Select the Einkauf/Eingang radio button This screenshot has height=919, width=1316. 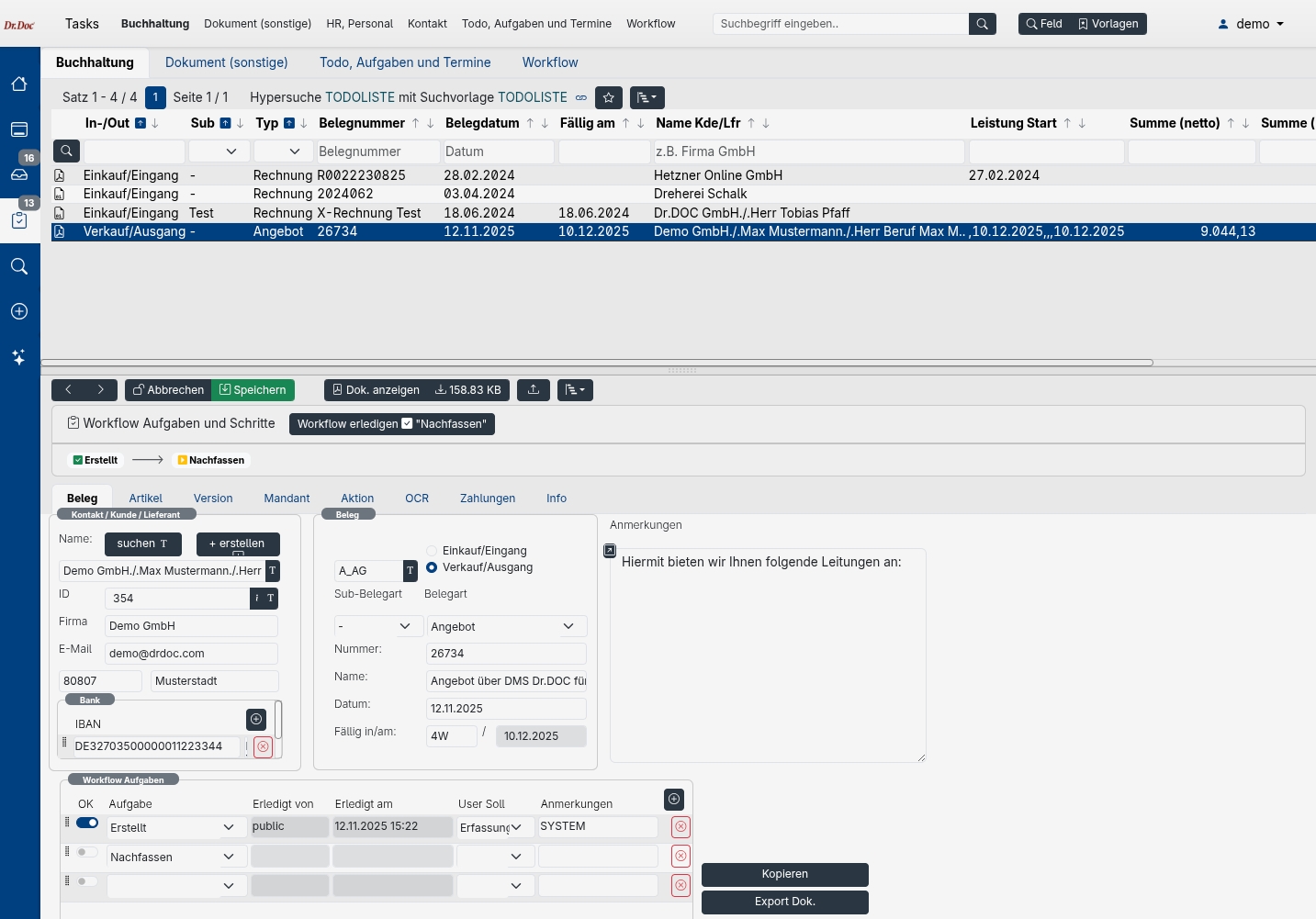point(432,551)
